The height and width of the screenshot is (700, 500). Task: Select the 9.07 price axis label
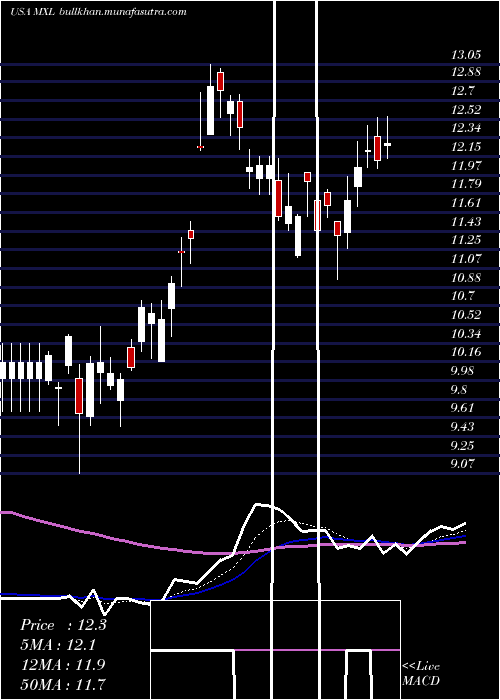pyautogui.click(x=463, y=464)
